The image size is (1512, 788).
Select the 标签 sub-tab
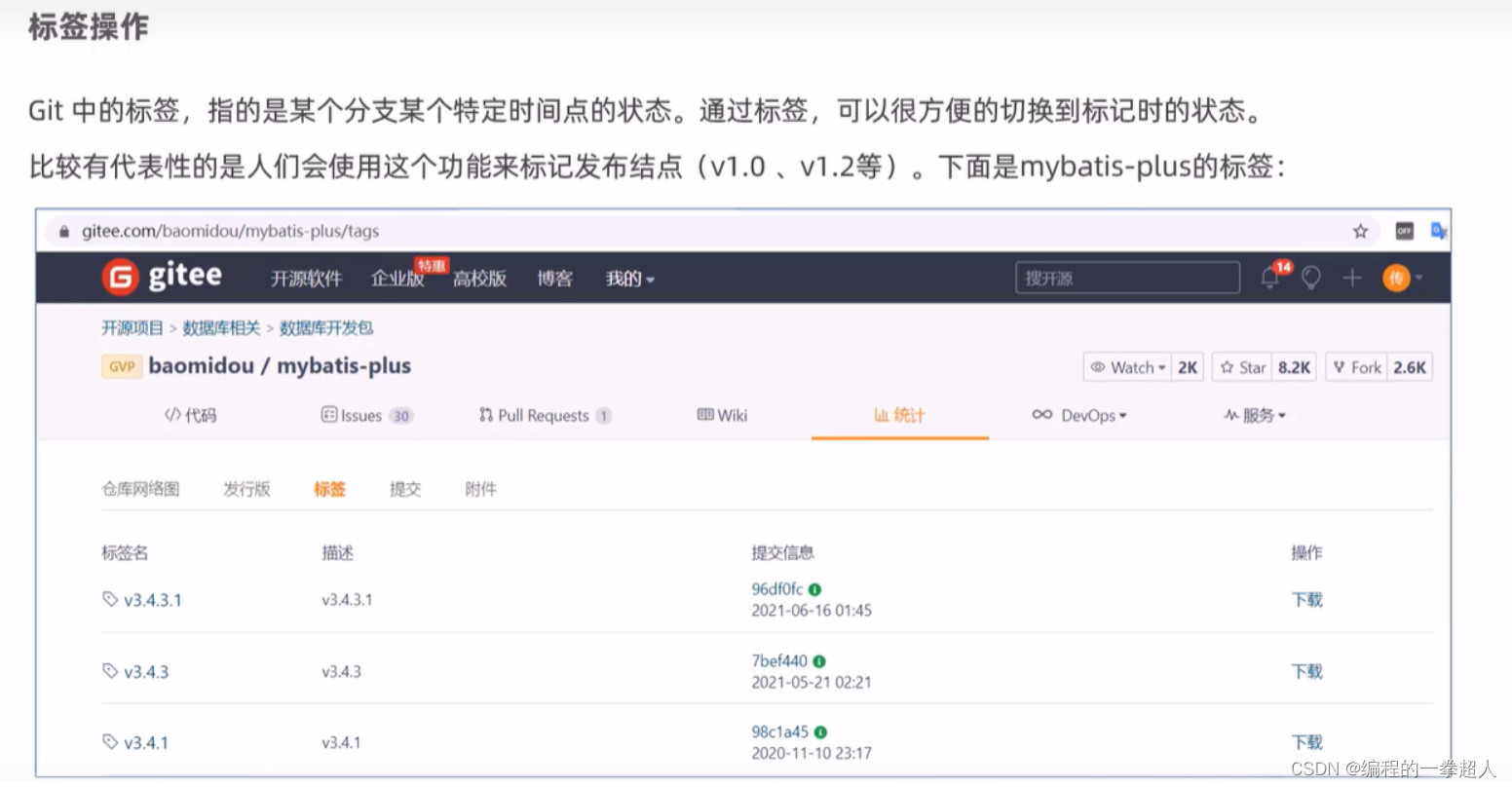click(x=329, y=489)
